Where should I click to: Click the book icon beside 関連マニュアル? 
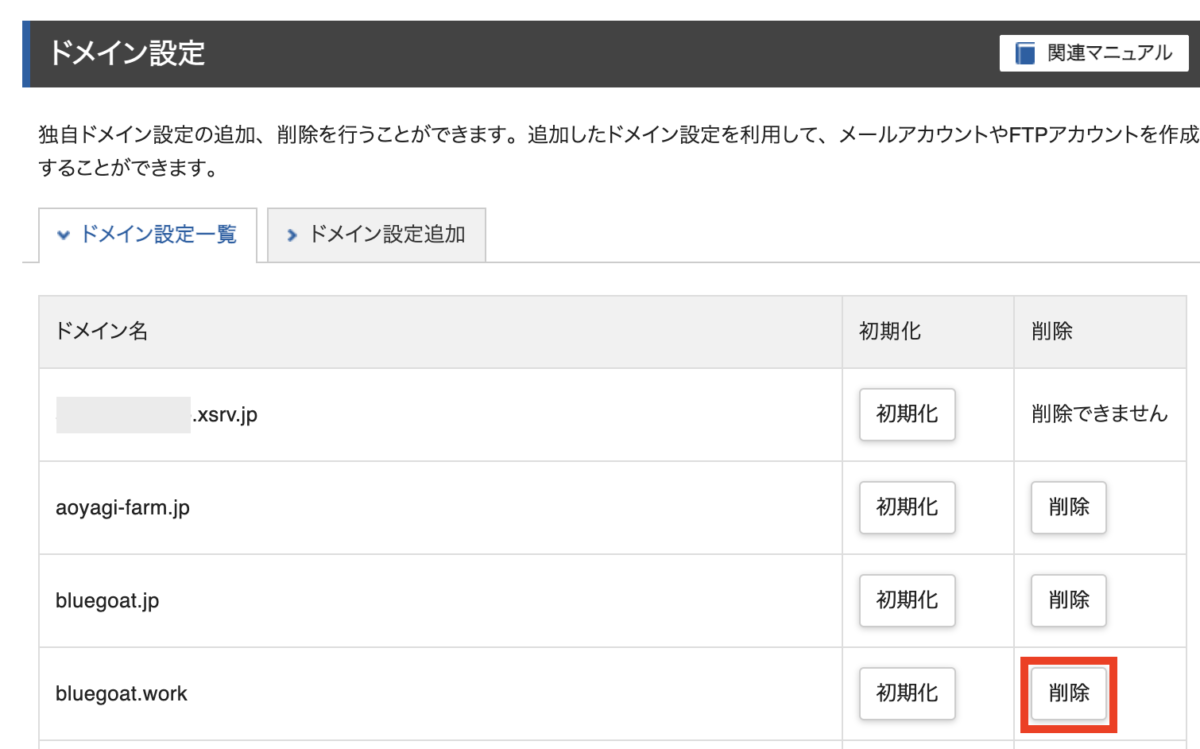coord(1025,54)
